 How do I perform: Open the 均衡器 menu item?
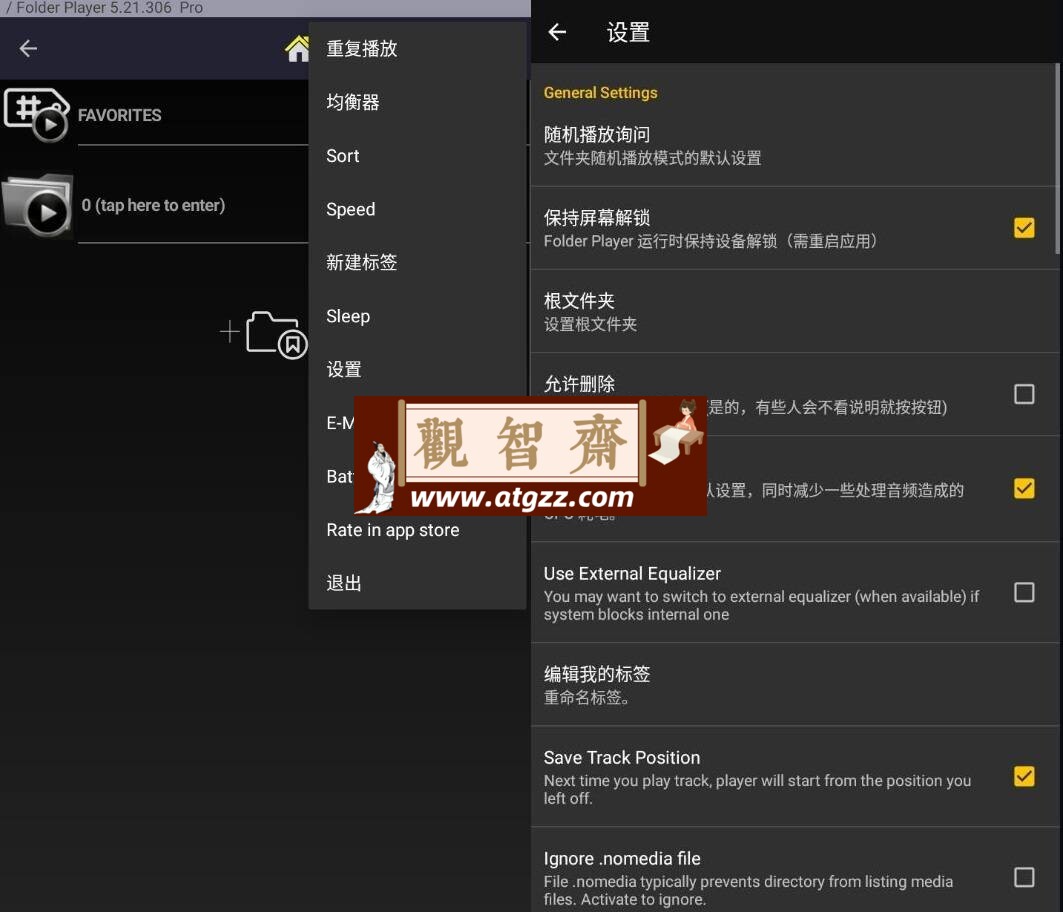pos(417,102)
